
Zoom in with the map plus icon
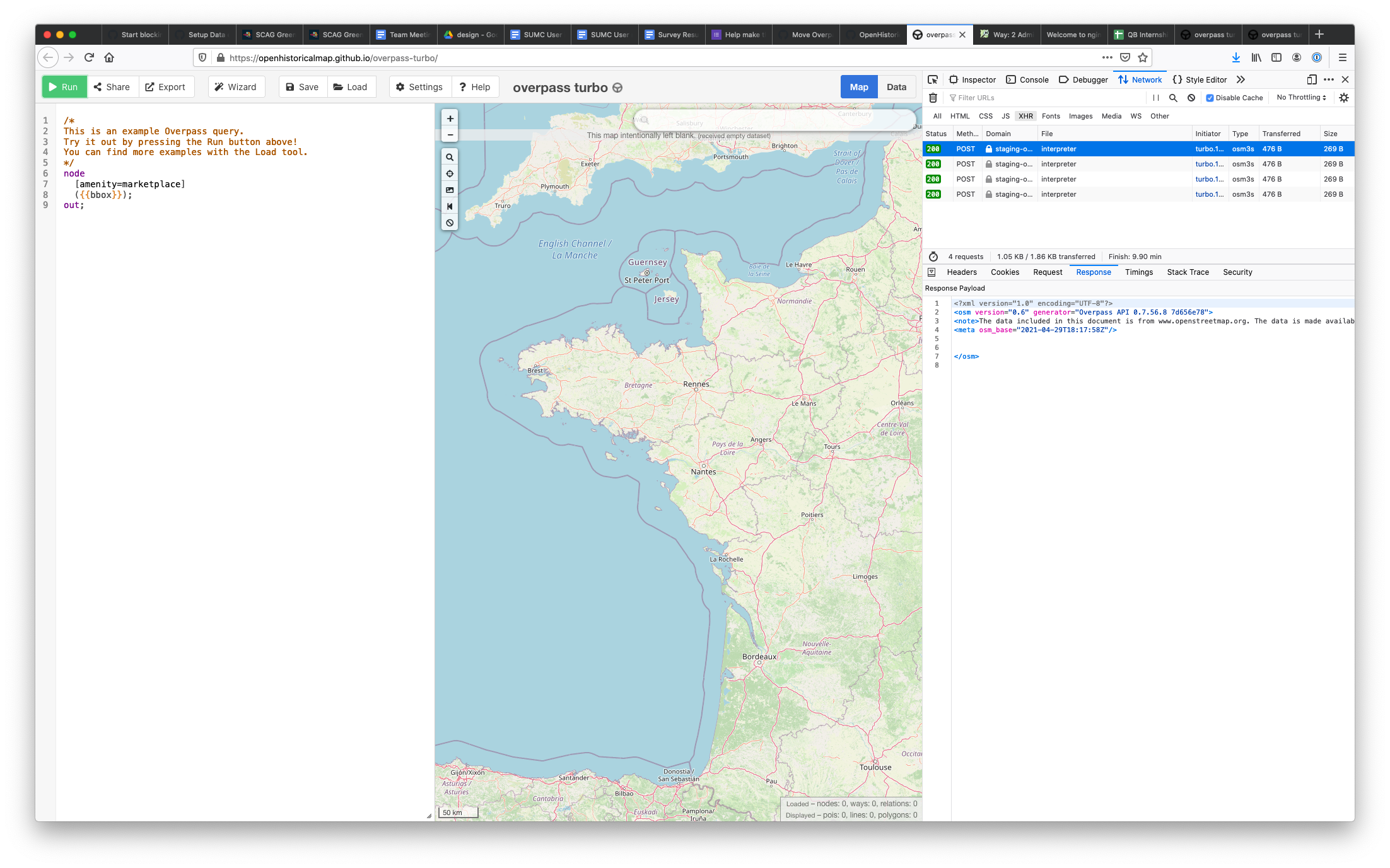[x=450, y=118]
